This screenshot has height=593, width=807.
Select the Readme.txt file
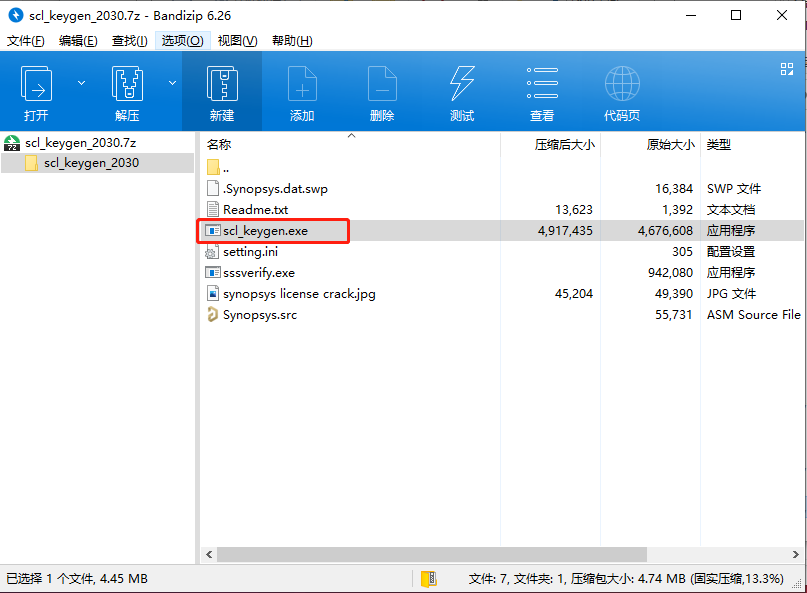(x=256, y=210)
